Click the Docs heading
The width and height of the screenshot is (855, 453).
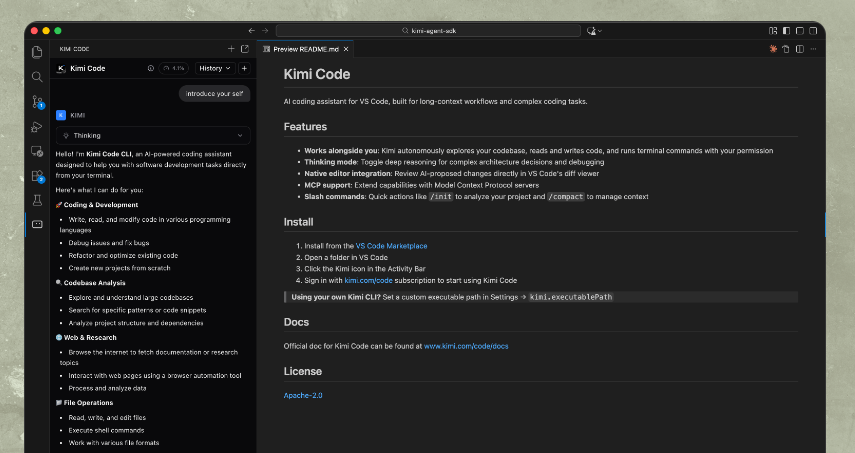[x=296, y=322]
